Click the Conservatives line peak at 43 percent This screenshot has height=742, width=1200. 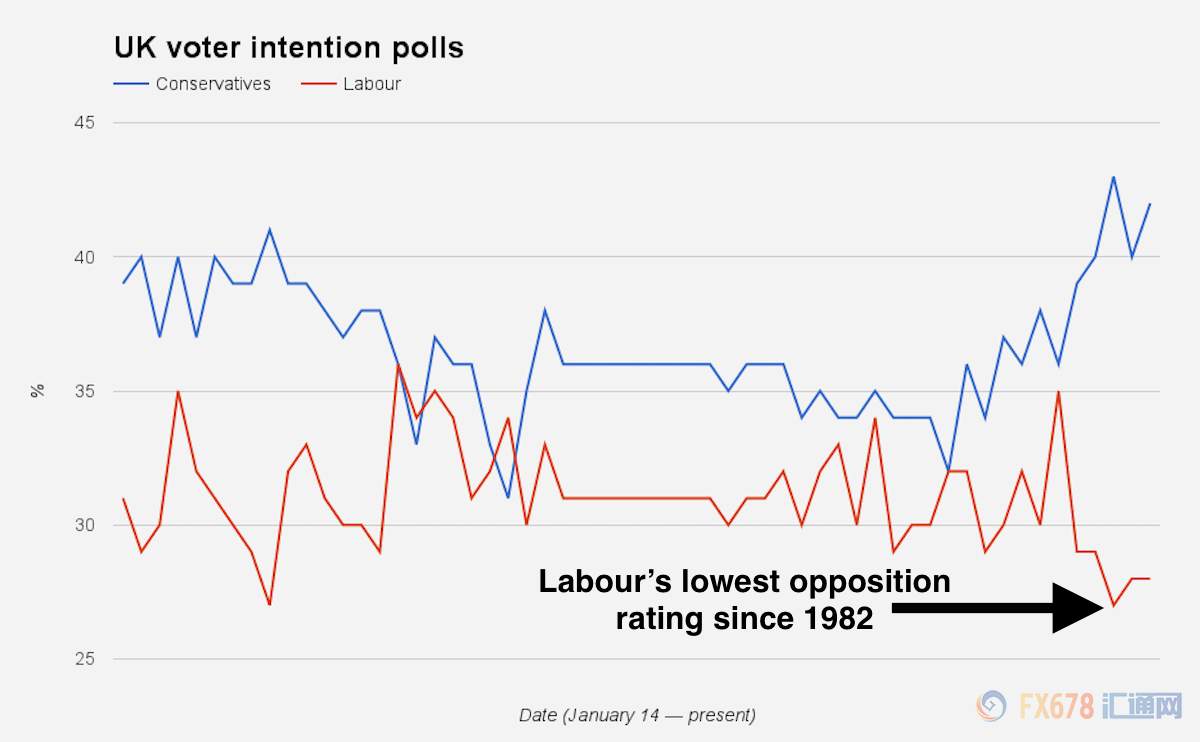click(1113, 177)
